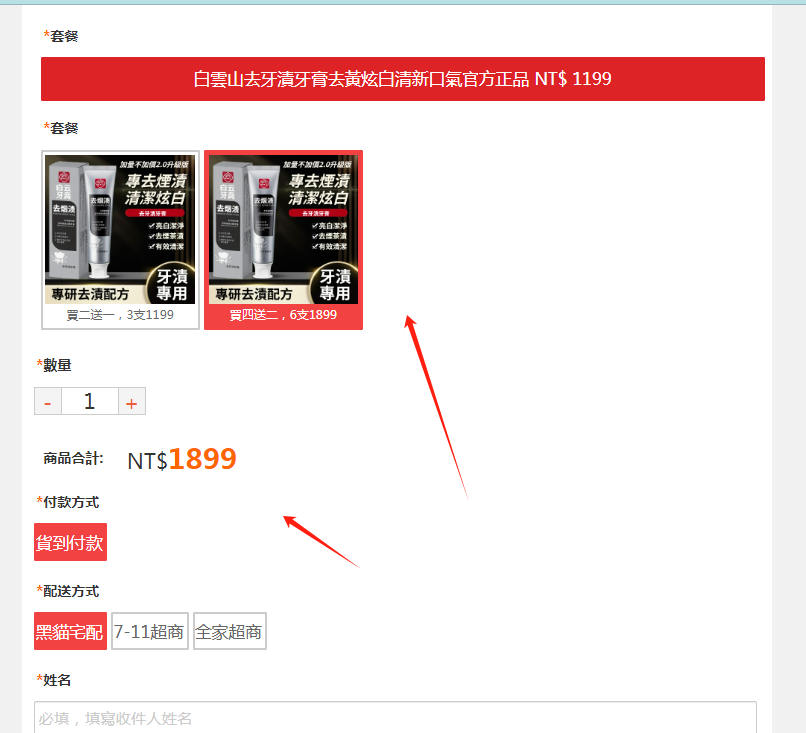Increase quantity with the plus button
The height and width of the screenshot is (733, 806).
[x=132, y=401]
